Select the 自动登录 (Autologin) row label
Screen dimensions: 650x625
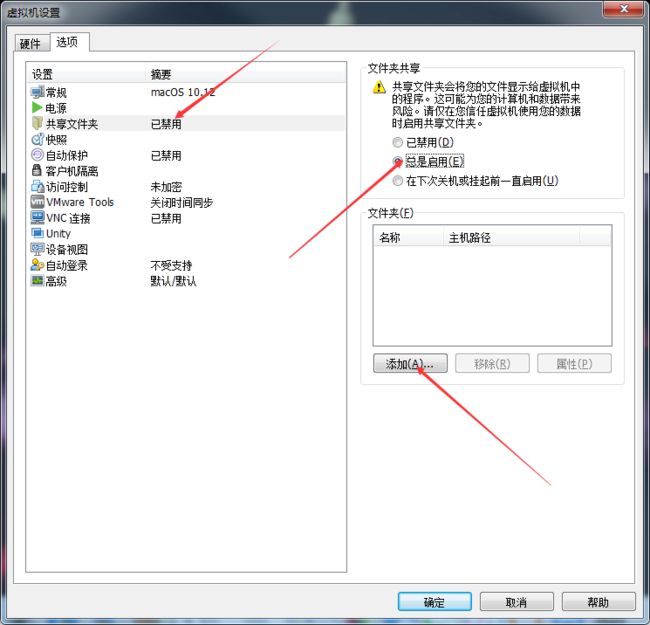(66, 265)
